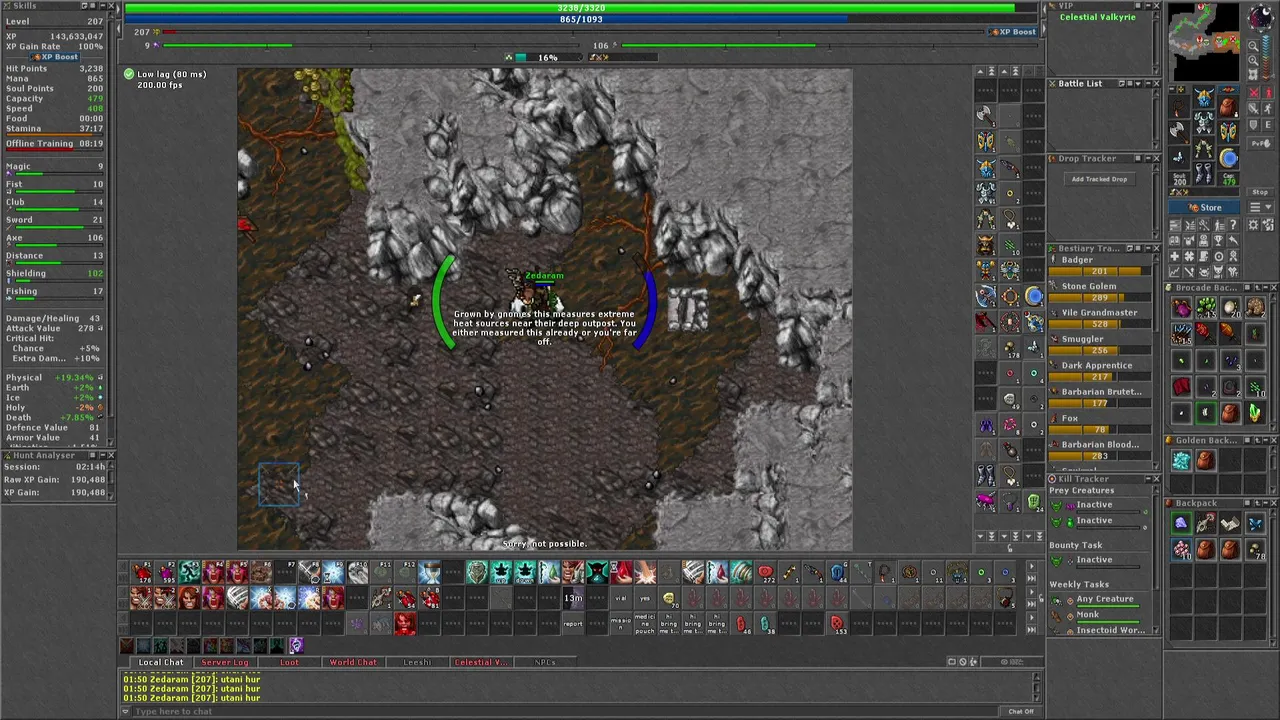This screenshot has width=1280, height=720.
Task: Click the blue mana bar
Action: pos(581,19)
